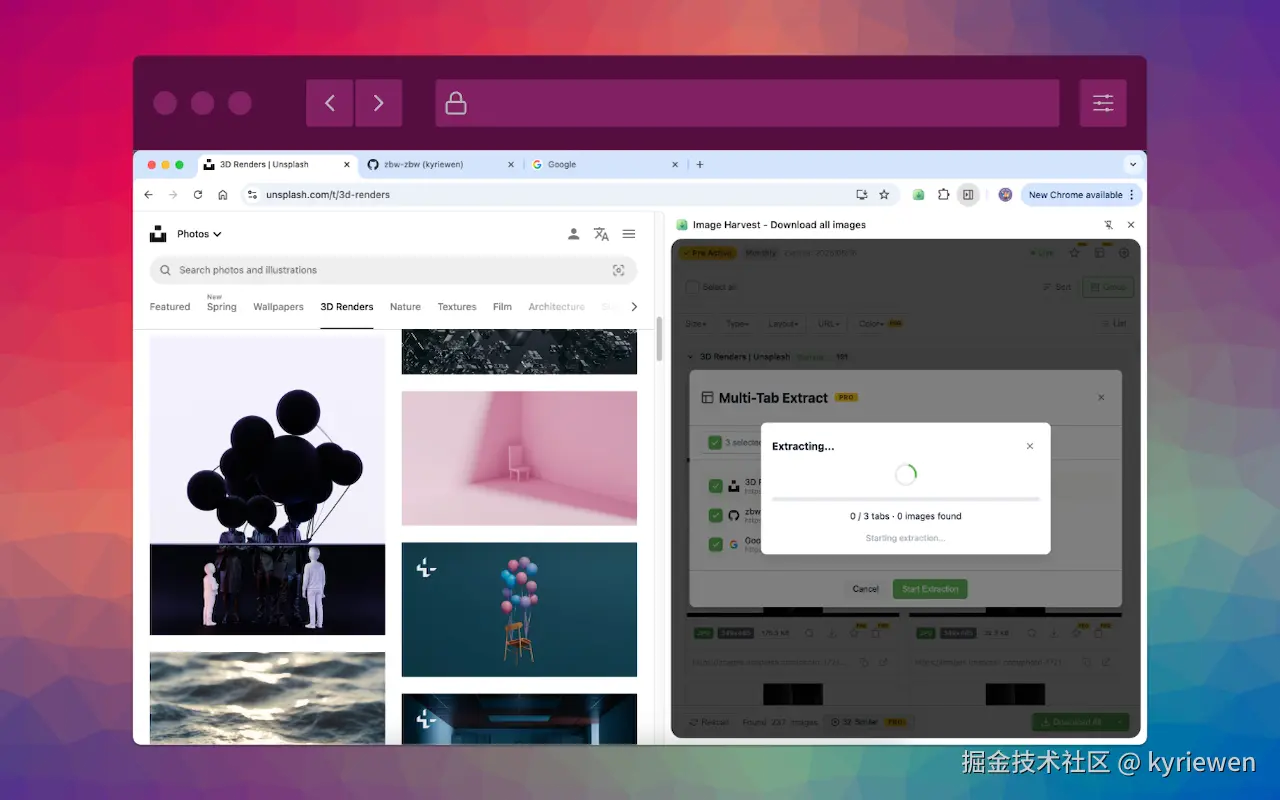Toggle the '3 selected' checkbox
Screen dimensions: 1280x800
715,442
